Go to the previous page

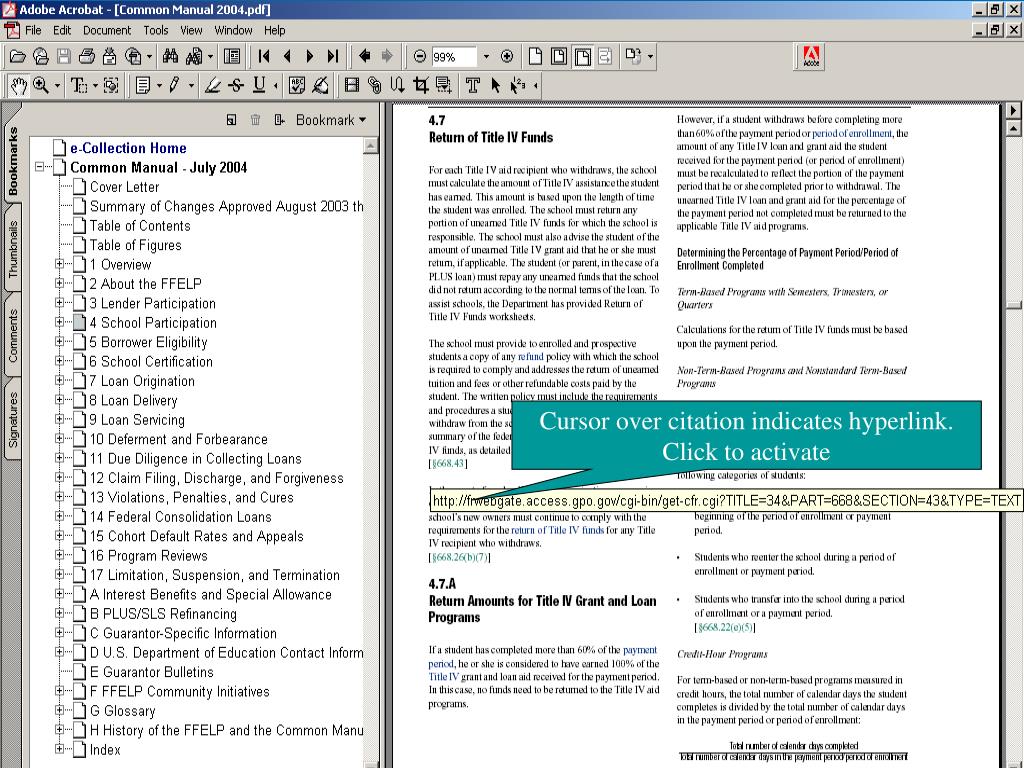(x=287, y=57)
